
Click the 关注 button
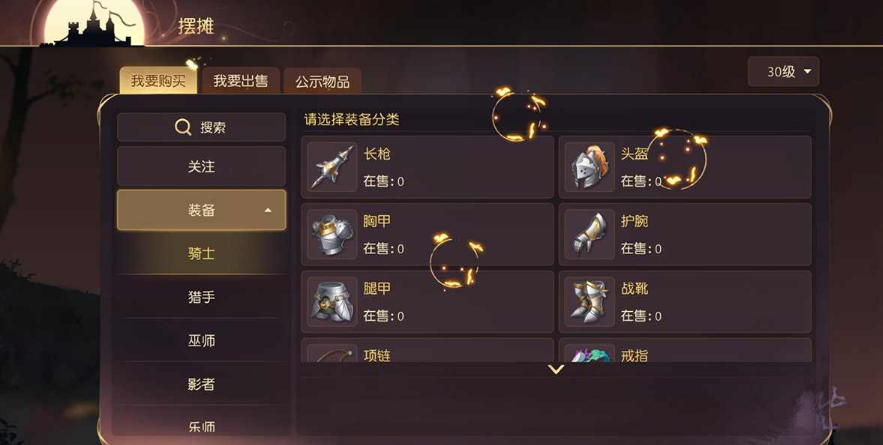click(x=202, y=167)
